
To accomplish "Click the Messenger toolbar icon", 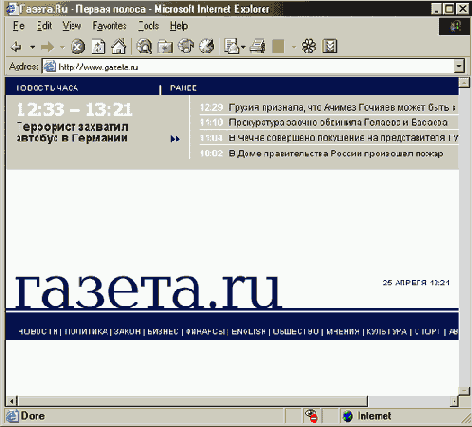I will 330,46.
